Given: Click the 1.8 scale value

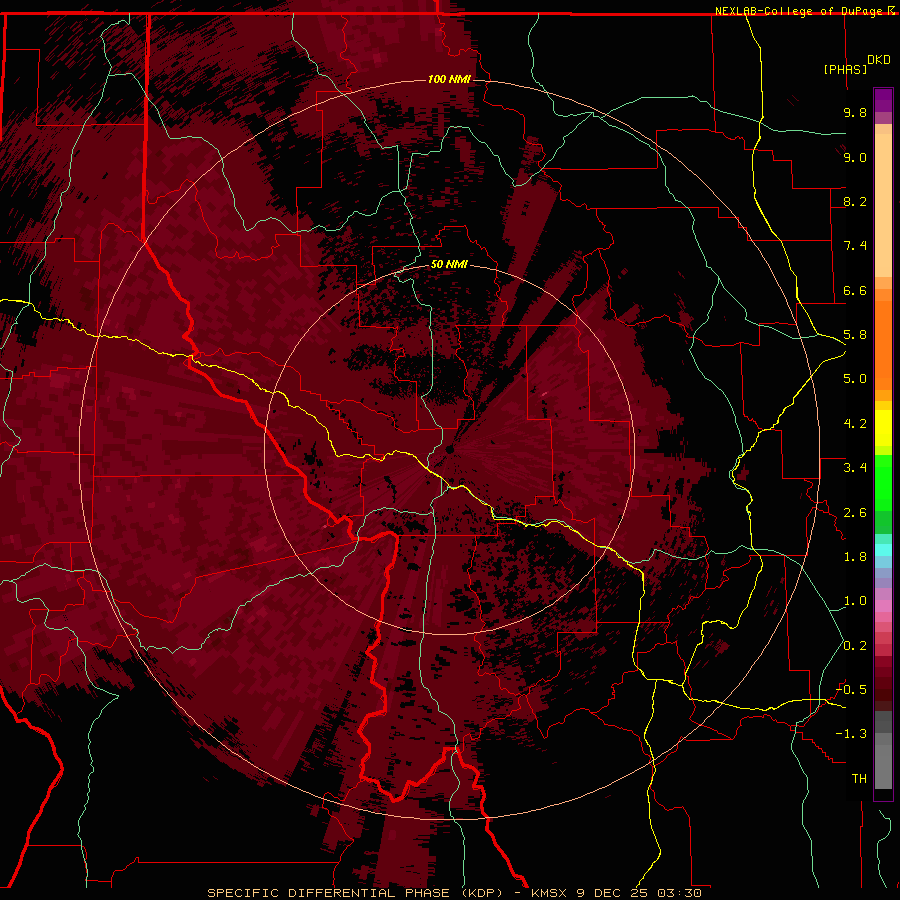Looking at the screenshot, I should point(855,557).
